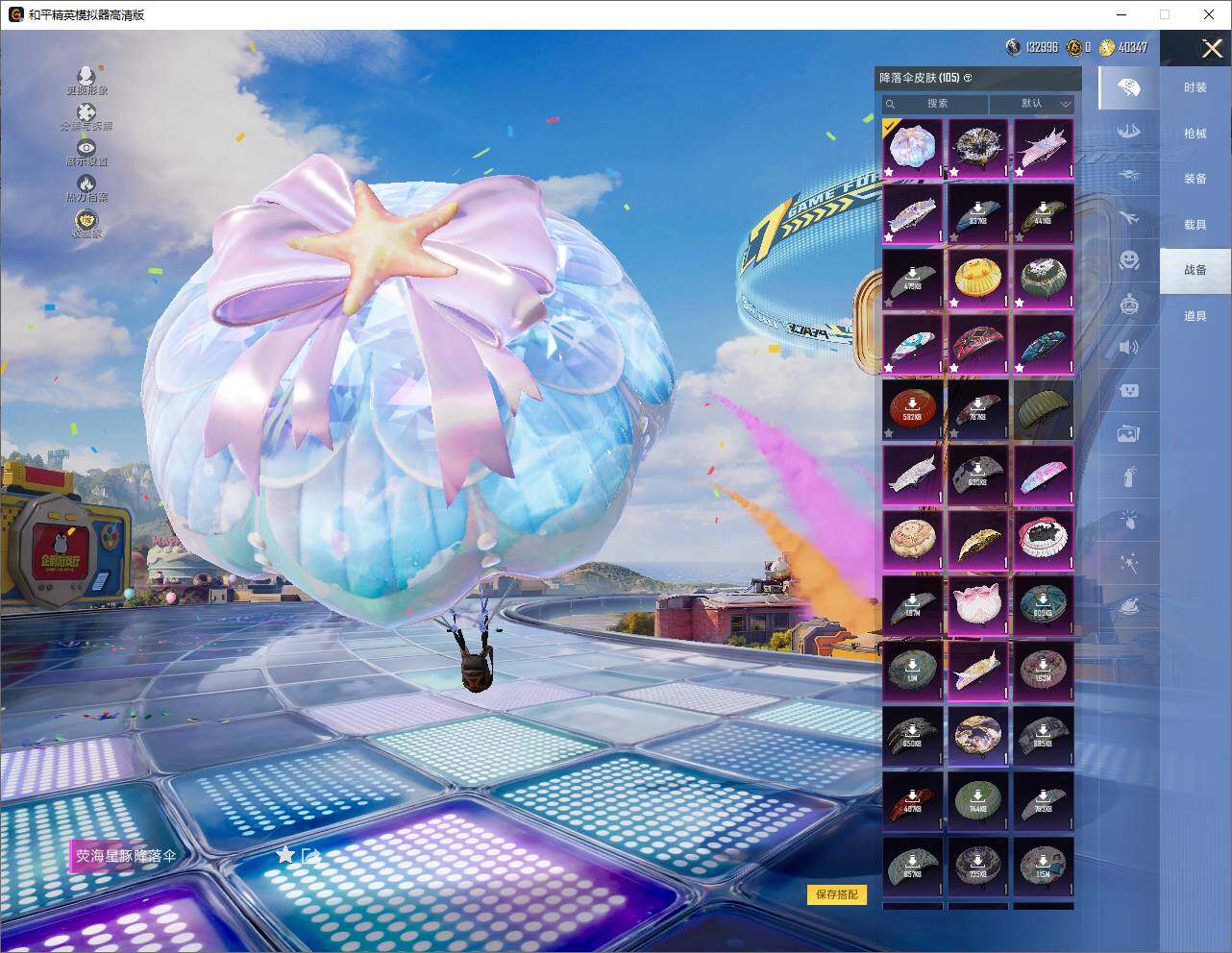
Task: Click the 搜索 search field
Action: tap(936, 104)
